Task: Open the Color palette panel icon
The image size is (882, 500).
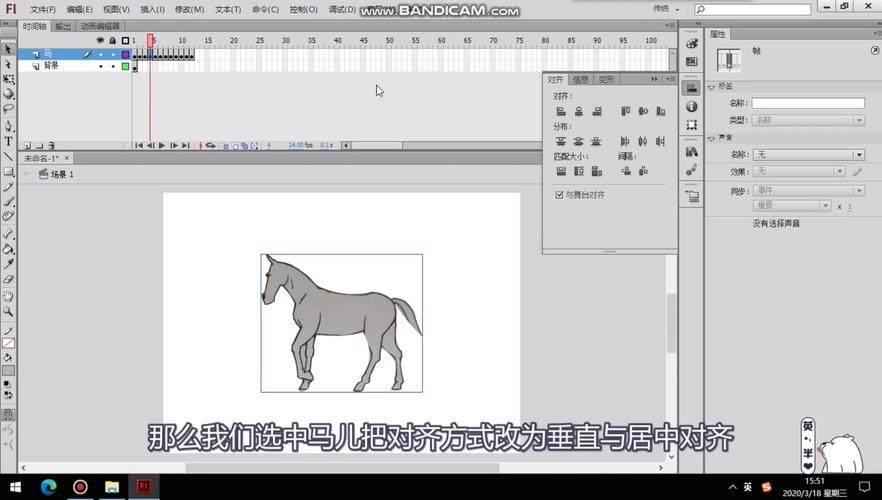Action: [692, 44]
